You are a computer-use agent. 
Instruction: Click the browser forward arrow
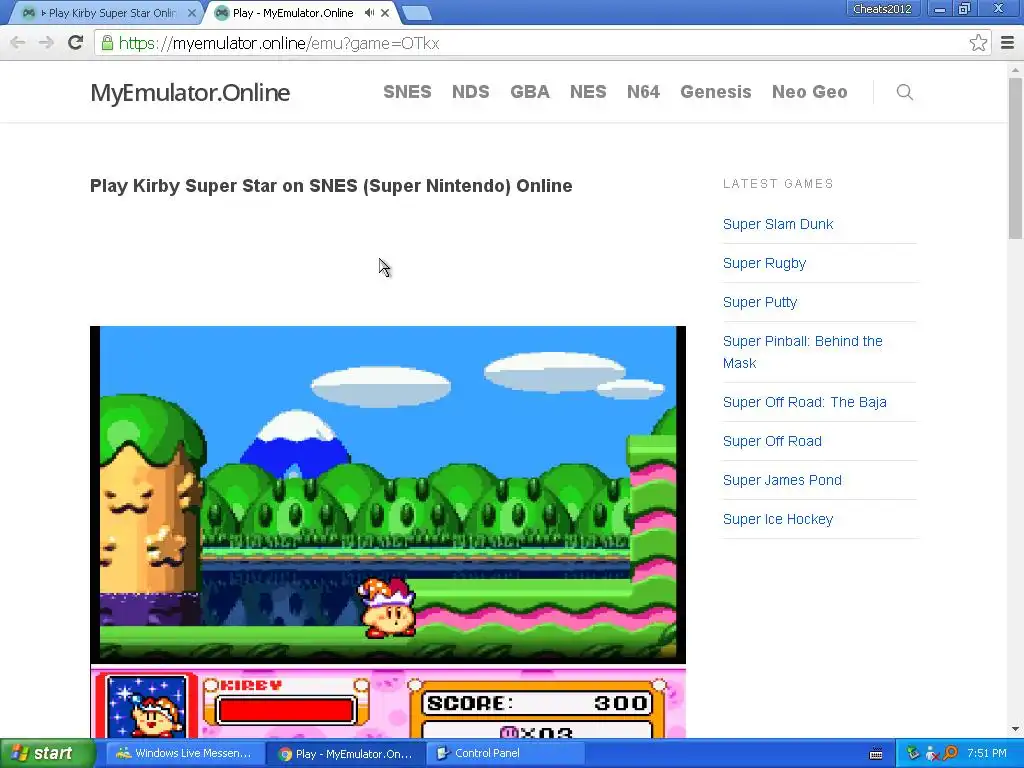point(46,43)
